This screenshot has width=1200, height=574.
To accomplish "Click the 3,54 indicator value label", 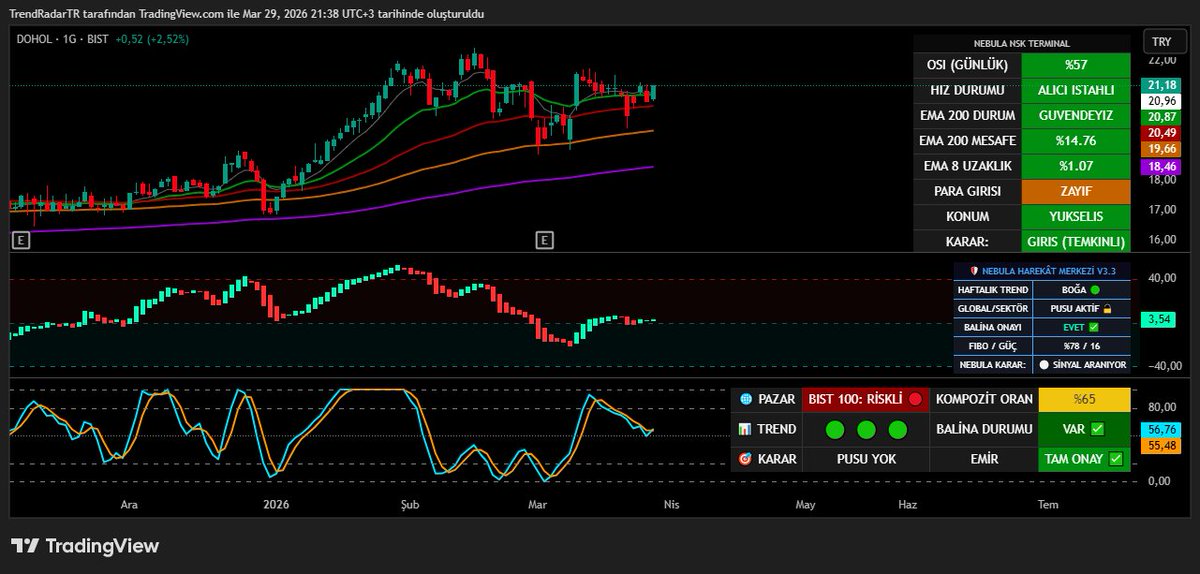I will (1159, 320).
